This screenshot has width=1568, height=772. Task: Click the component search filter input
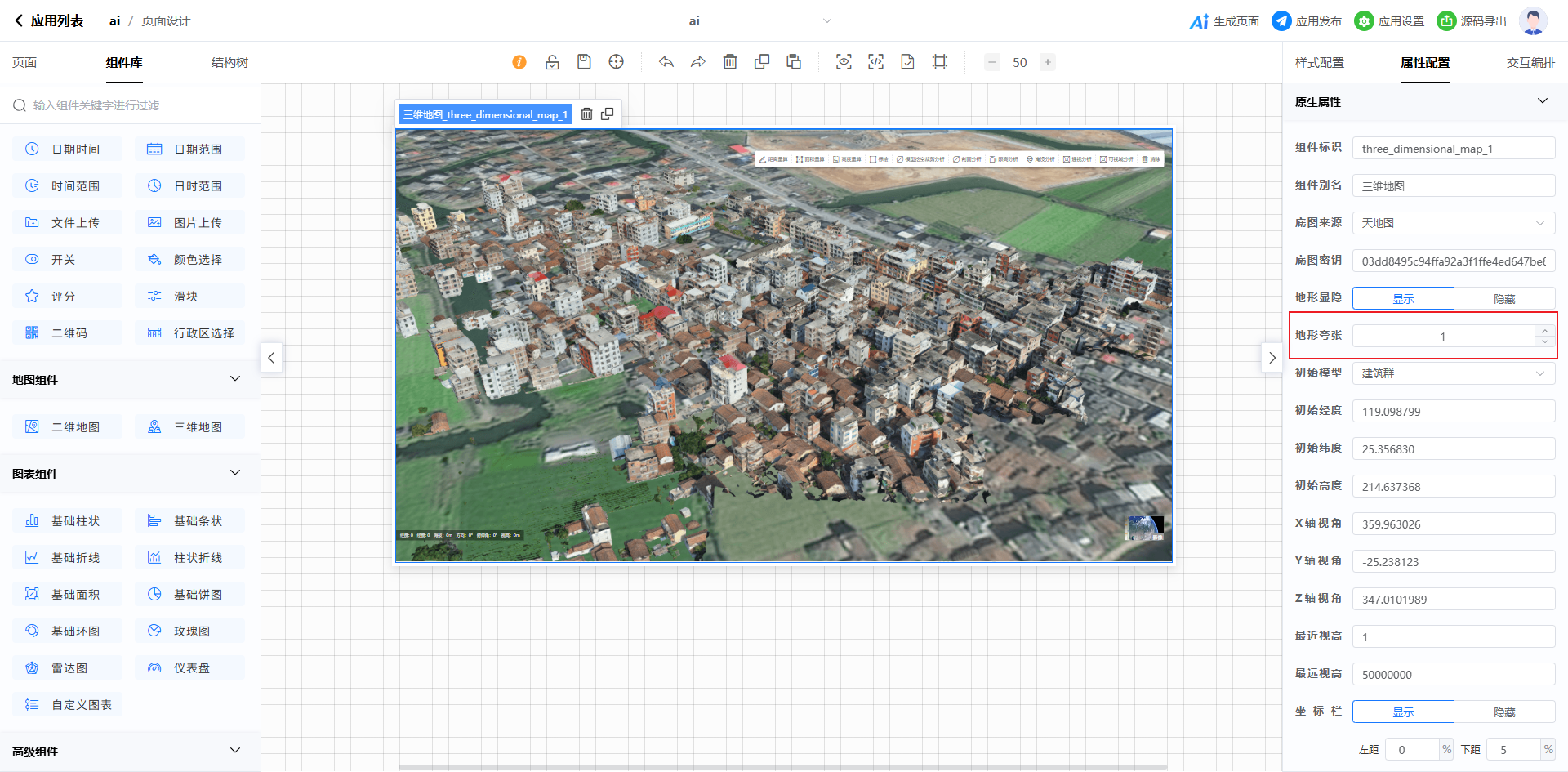pos(131,105)
